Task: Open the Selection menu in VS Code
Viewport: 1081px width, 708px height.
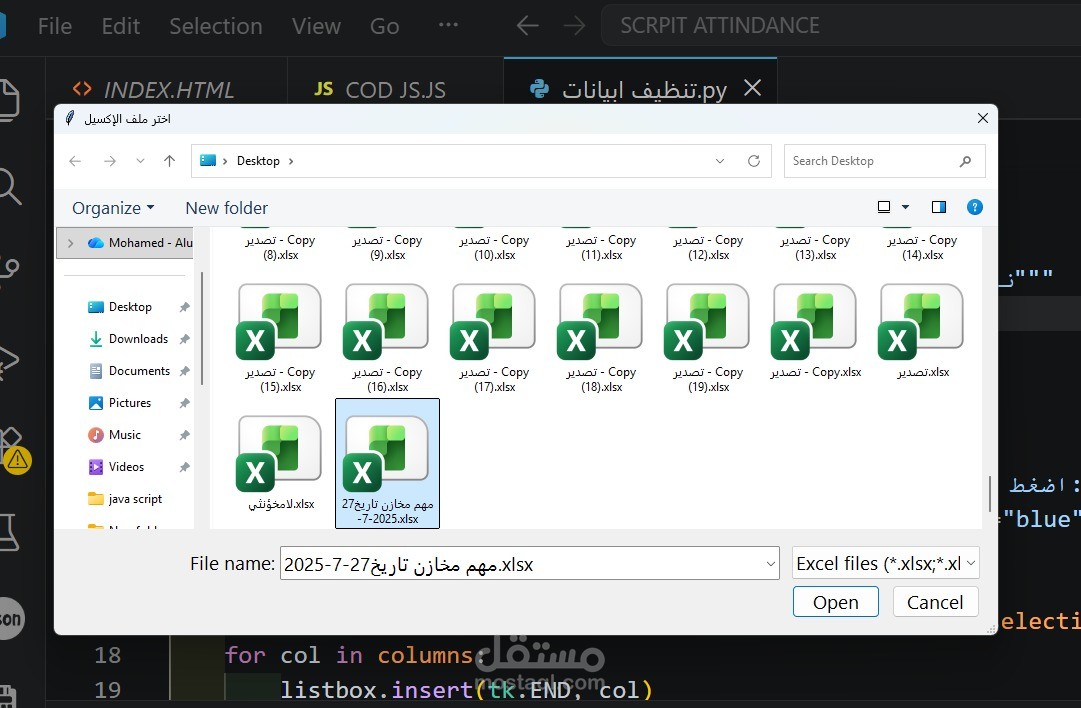Action: [216, 26]
